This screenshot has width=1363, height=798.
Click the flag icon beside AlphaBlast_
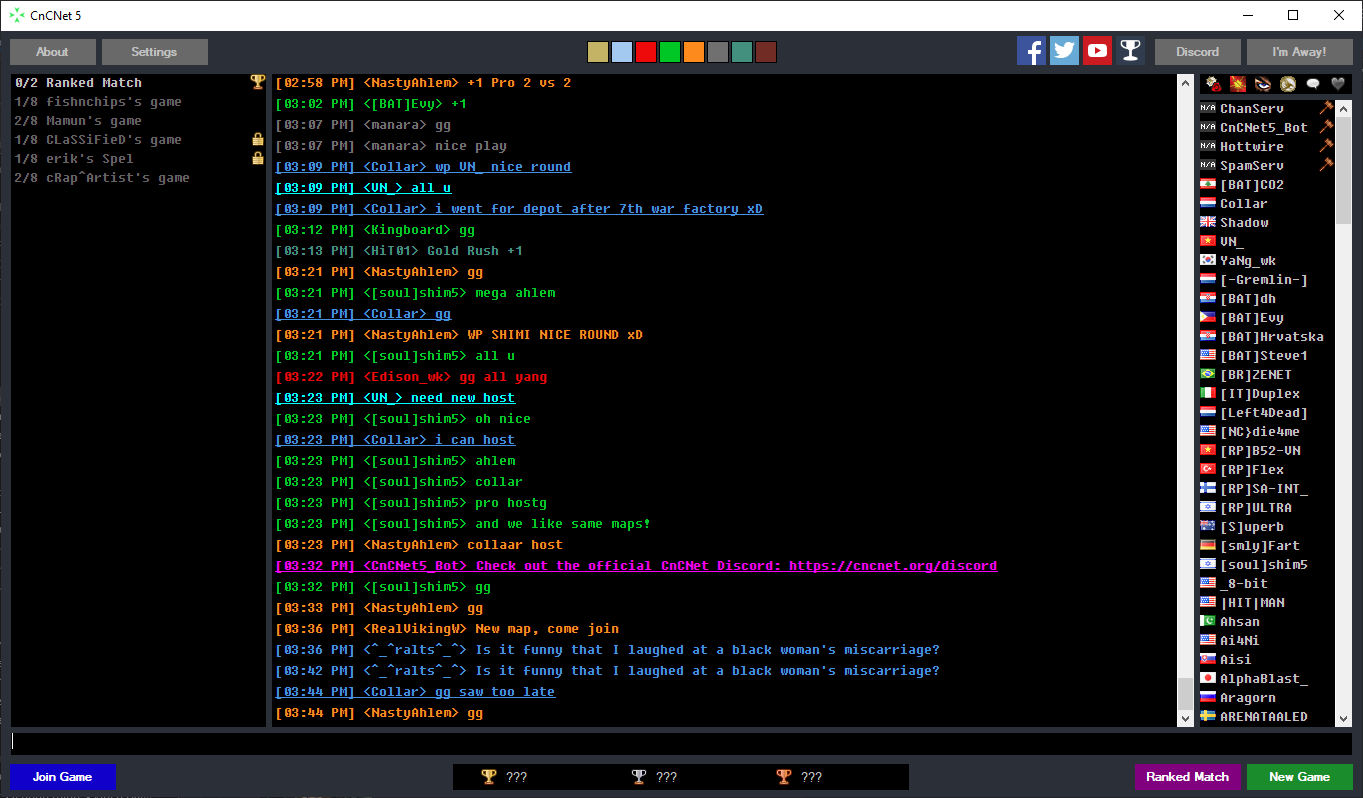click(1208, 678)
